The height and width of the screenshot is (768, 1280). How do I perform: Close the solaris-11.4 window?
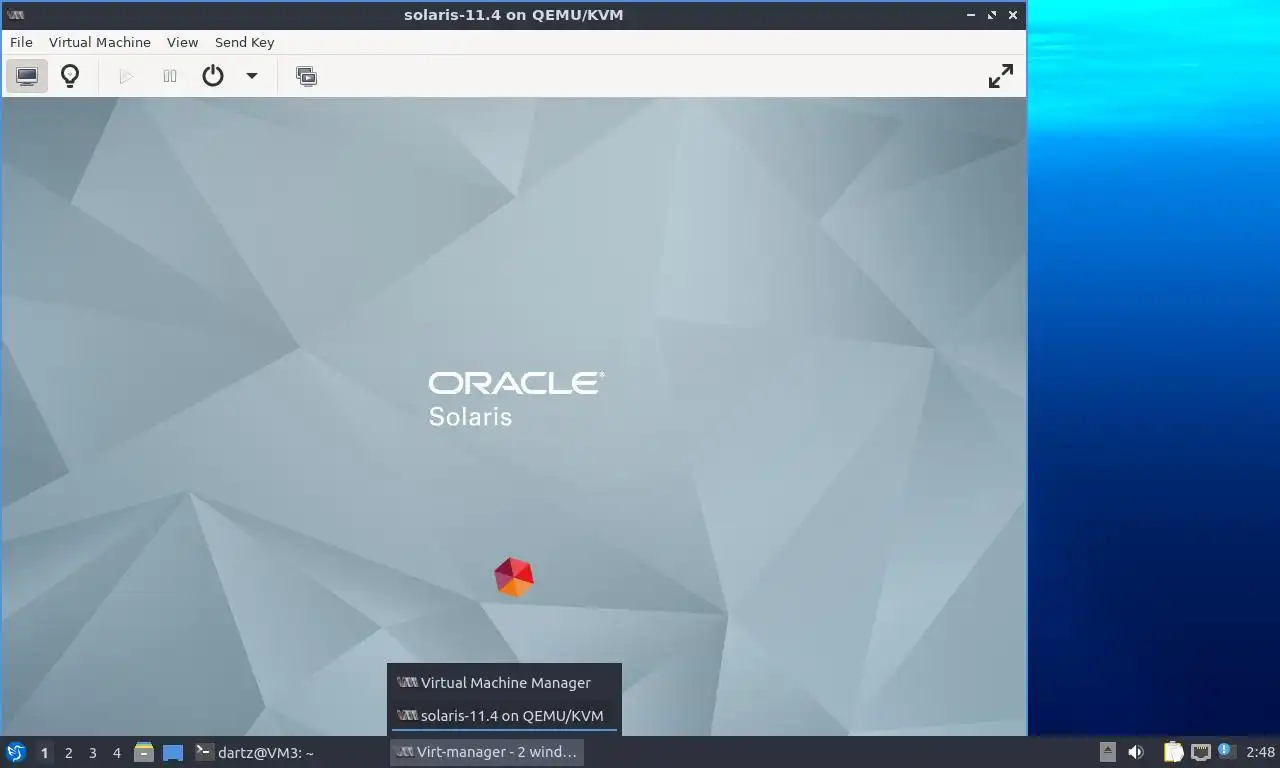click(1013, 15)
